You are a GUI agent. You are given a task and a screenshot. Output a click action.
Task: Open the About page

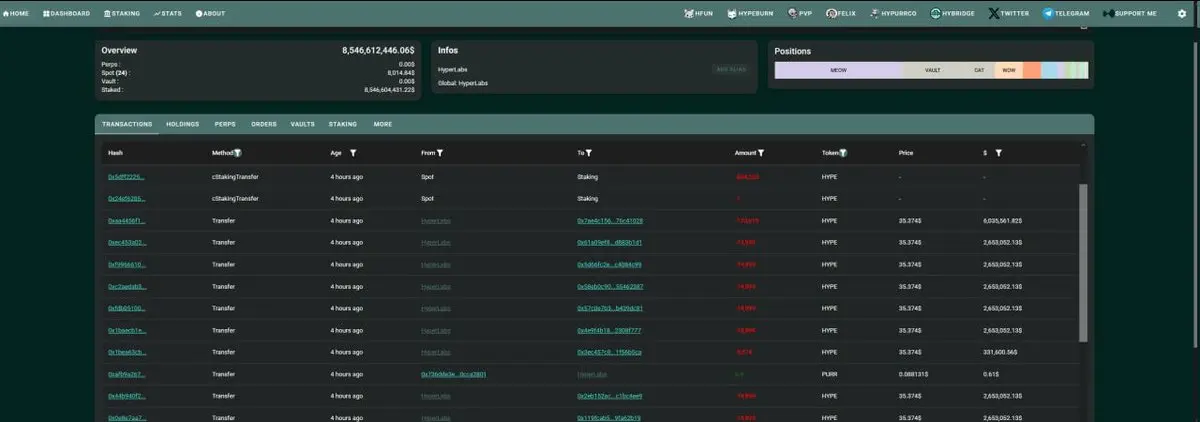click(210, 13)
